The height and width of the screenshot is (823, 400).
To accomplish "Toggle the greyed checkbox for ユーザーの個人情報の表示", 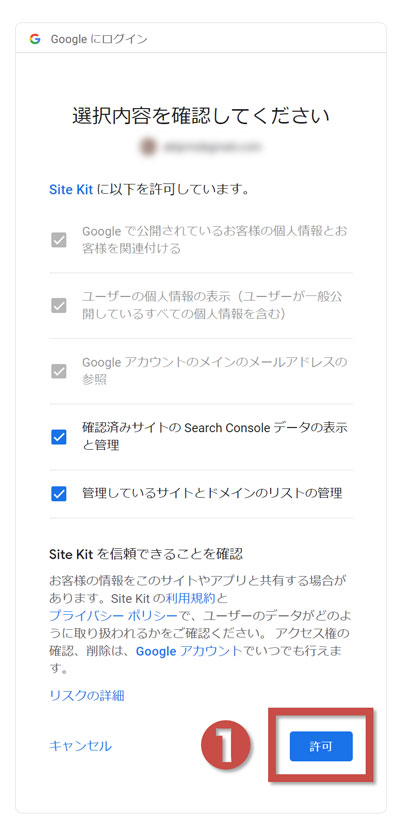I will [x=59, y=305].
